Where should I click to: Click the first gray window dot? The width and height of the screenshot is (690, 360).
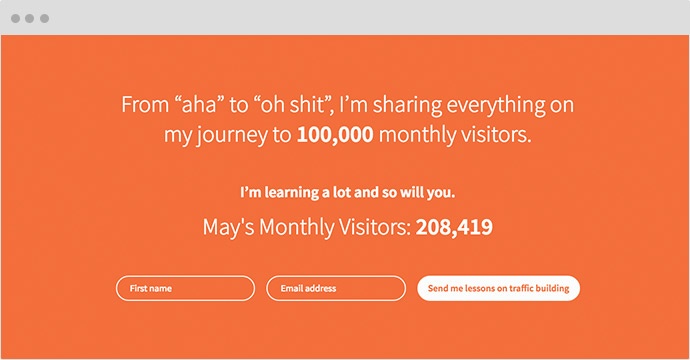pos(15,18)
